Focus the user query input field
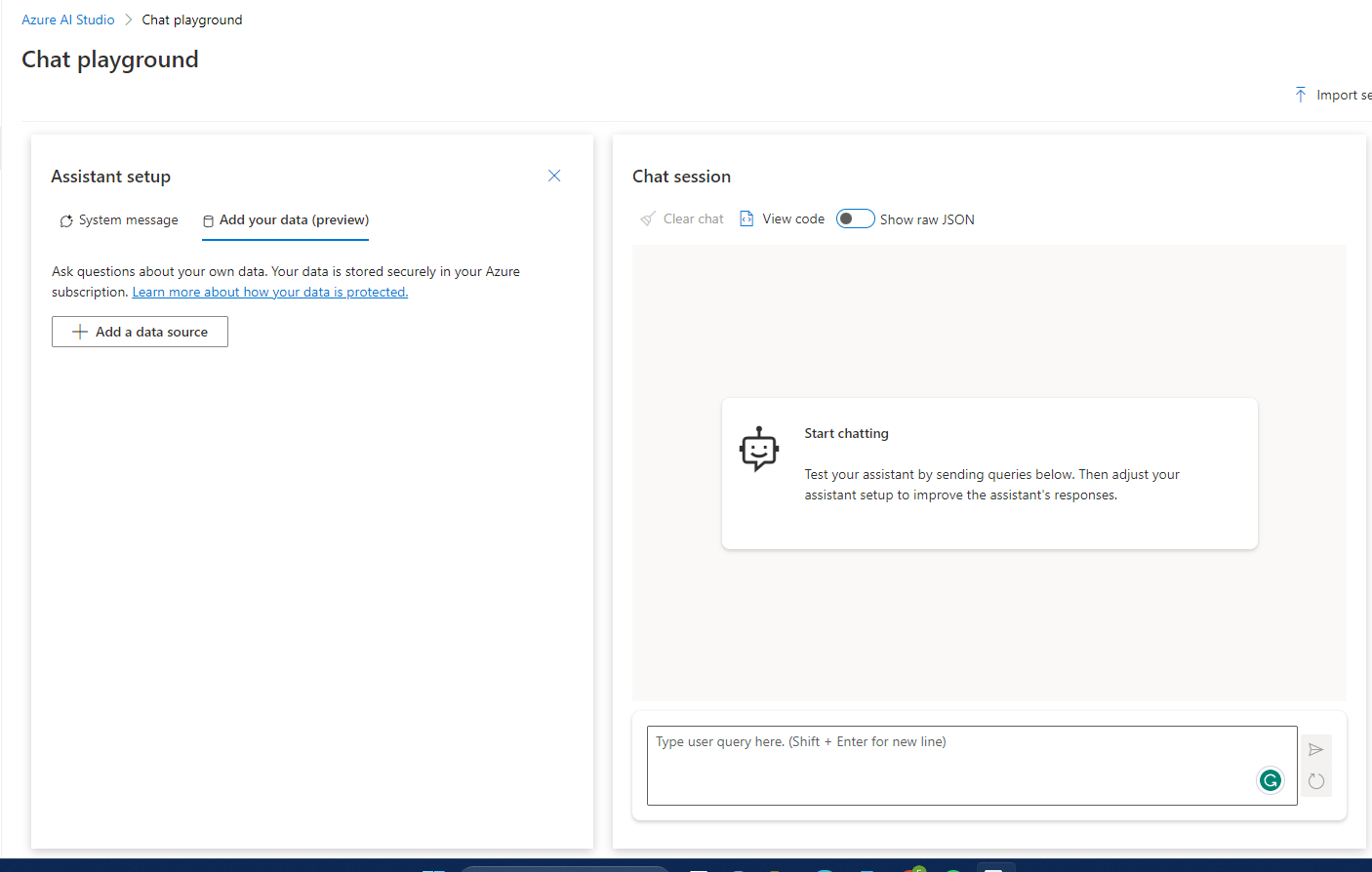The height and width of the screenshot is (872, 1372). pos(972,766)
